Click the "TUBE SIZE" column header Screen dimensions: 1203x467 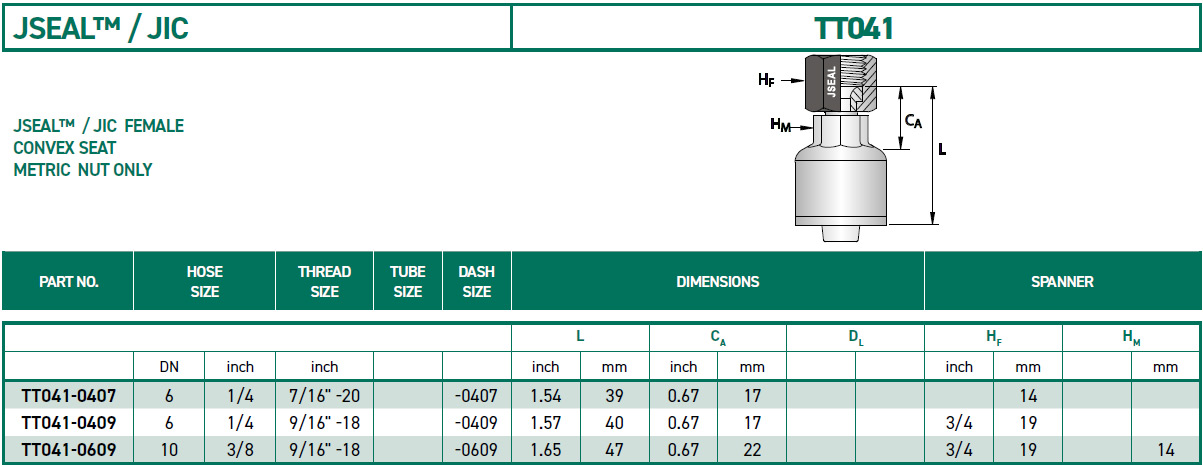click(408, 281)
